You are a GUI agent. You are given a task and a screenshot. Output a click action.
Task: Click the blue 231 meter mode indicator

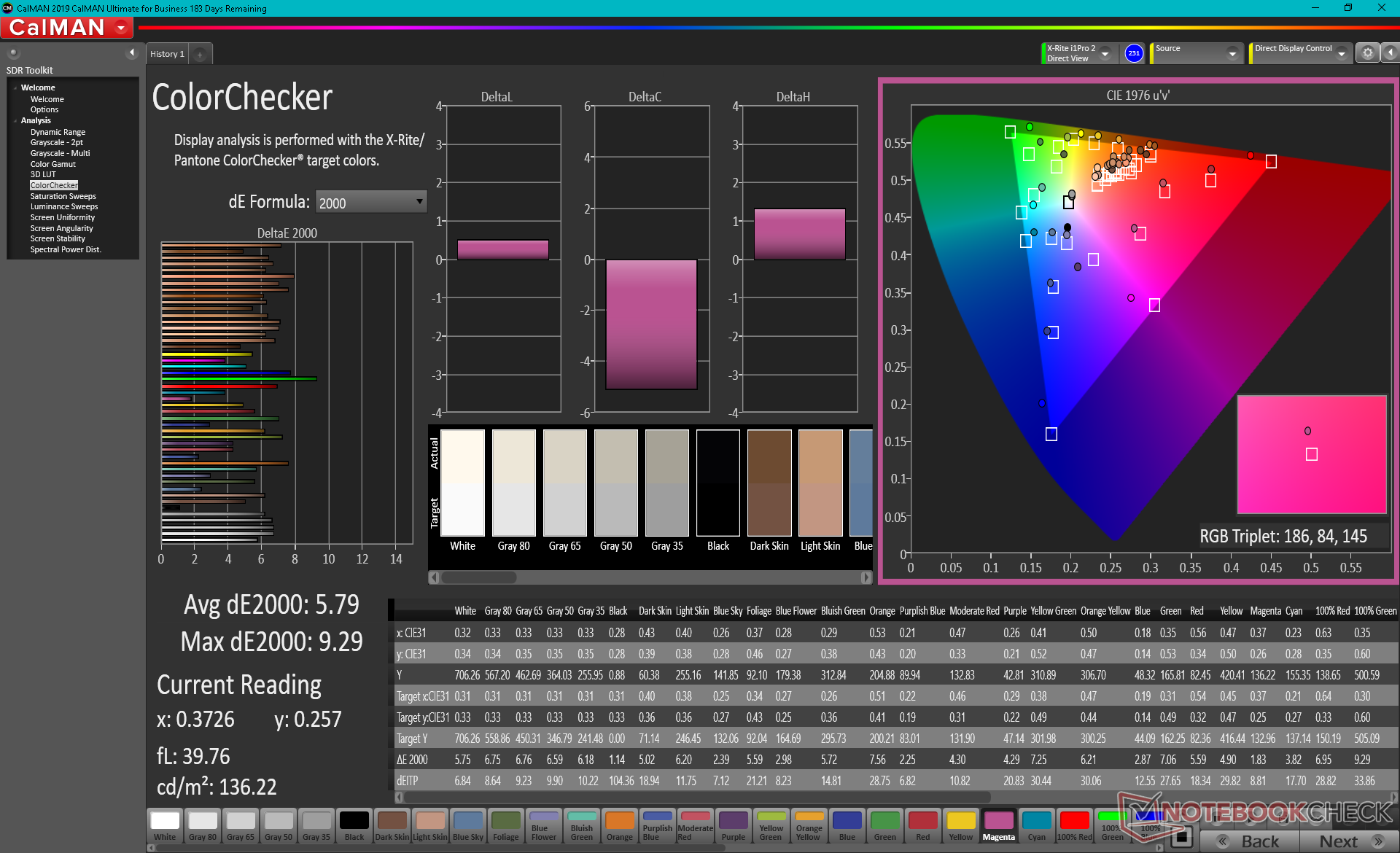coord(1133,53)
